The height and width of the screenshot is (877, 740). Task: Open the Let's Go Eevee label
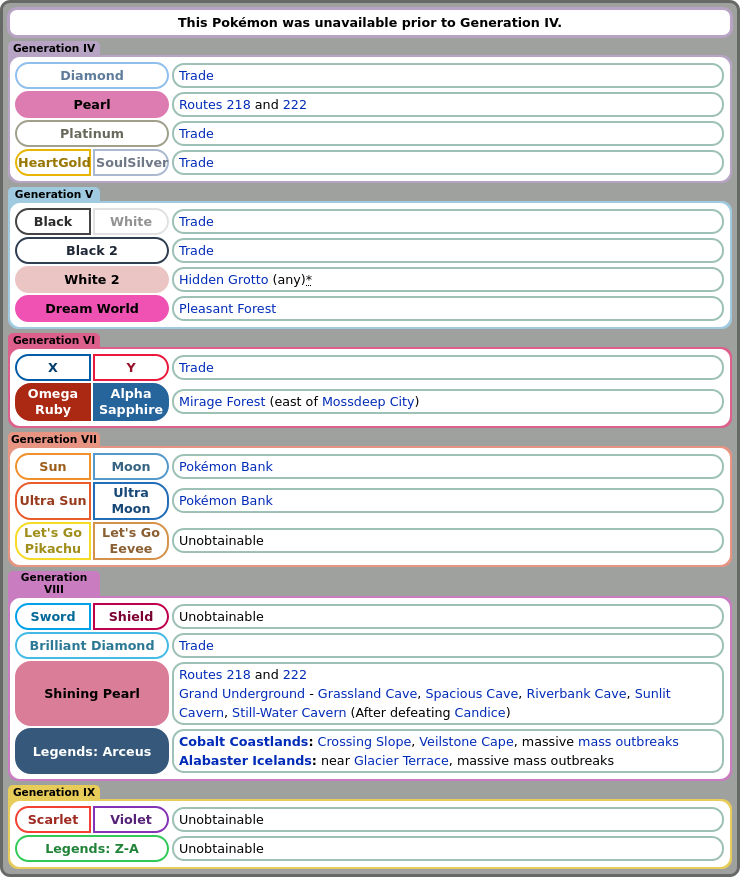[x=131, y=540]
